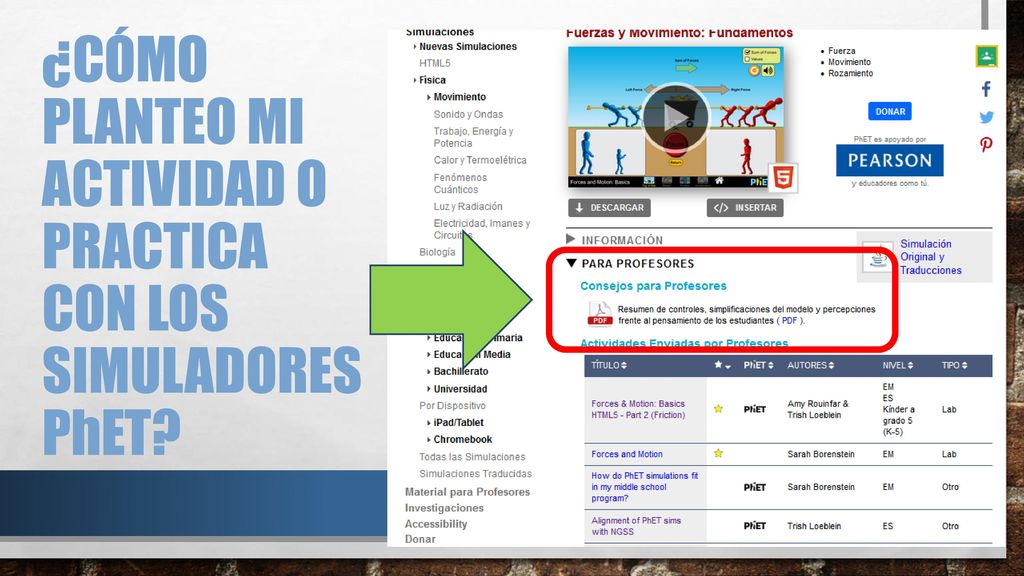Sort the table by star rating column
1024x576 pixels.
point(722,365)
